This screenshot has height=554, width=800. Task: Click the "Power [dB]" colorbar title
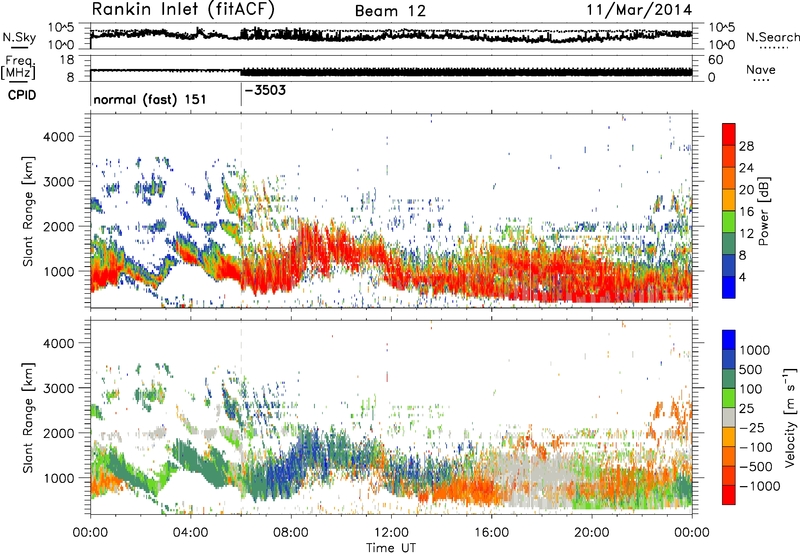[763, 211]
